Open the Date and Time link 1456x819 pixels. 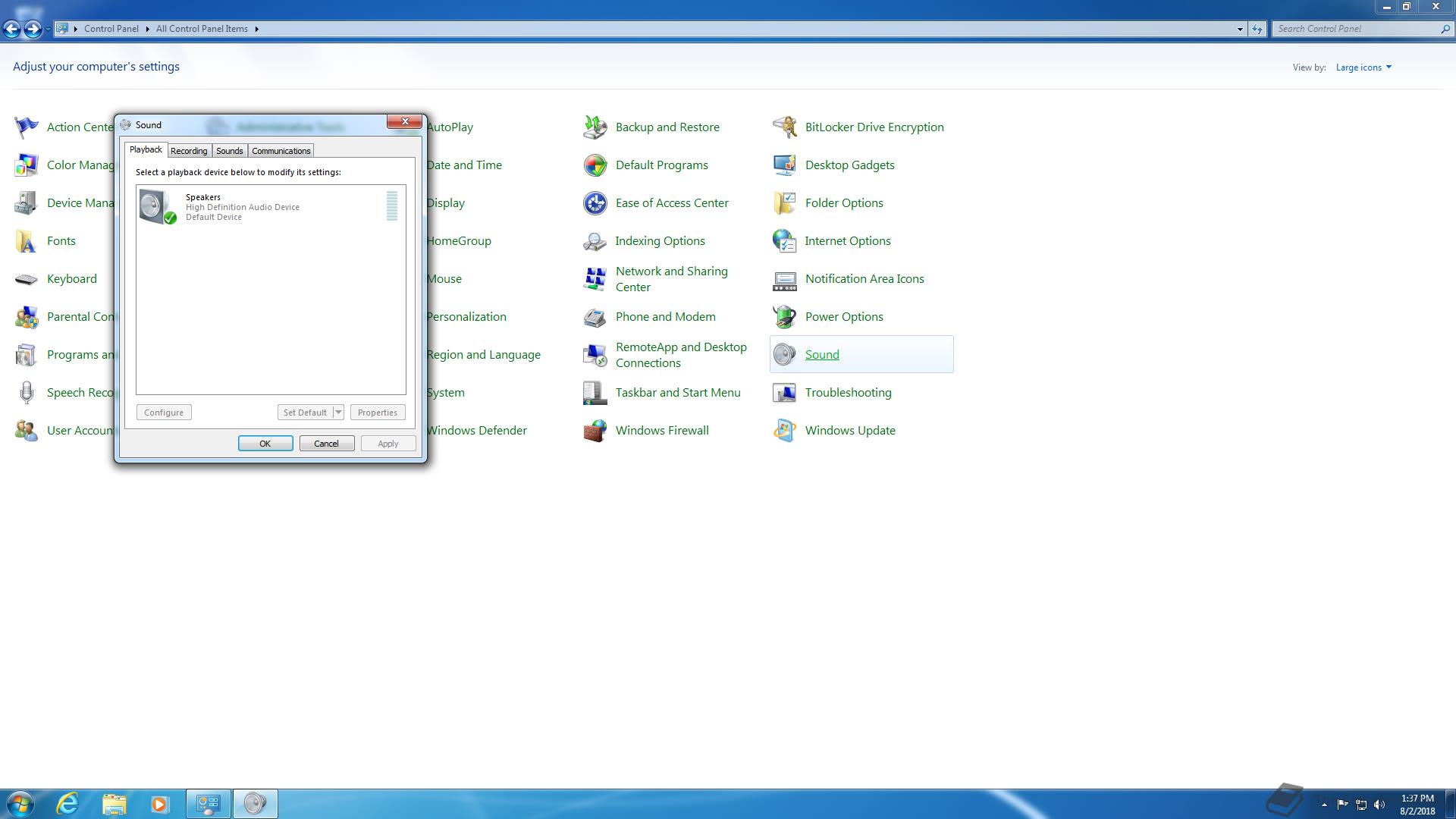464,165
